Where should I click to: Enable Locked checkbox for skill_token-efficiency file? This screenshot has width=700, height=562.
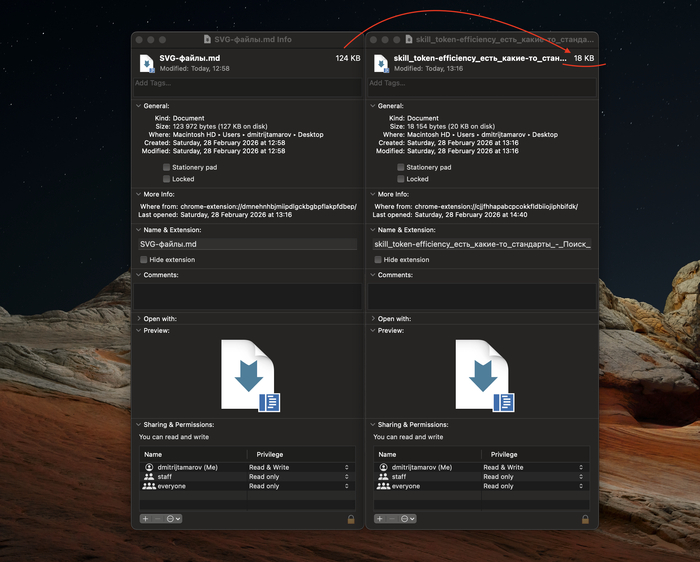pyautogui.click(x=401, y=179)
